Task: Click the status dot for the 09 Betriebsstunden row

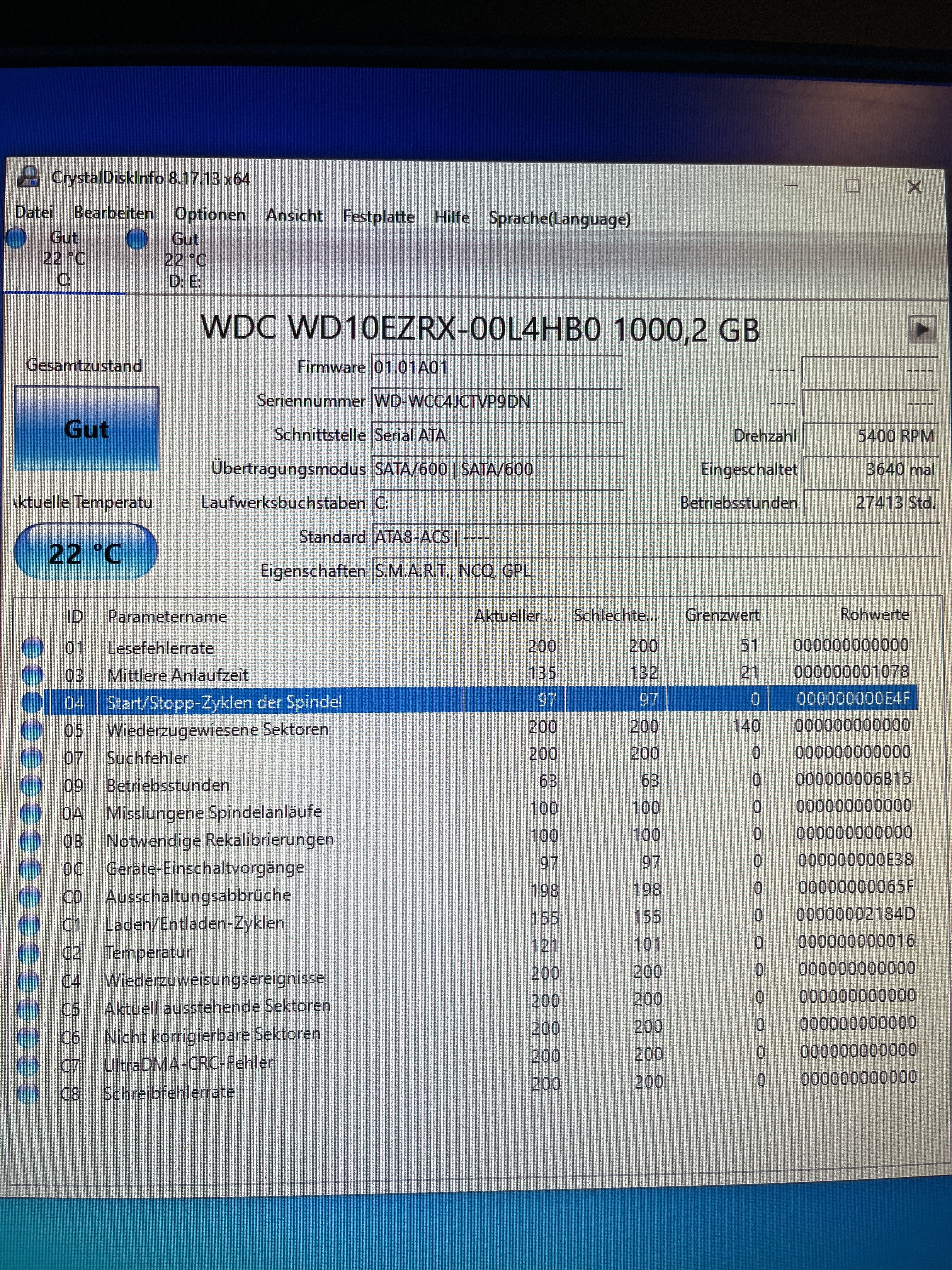Action: coord(31,785)
